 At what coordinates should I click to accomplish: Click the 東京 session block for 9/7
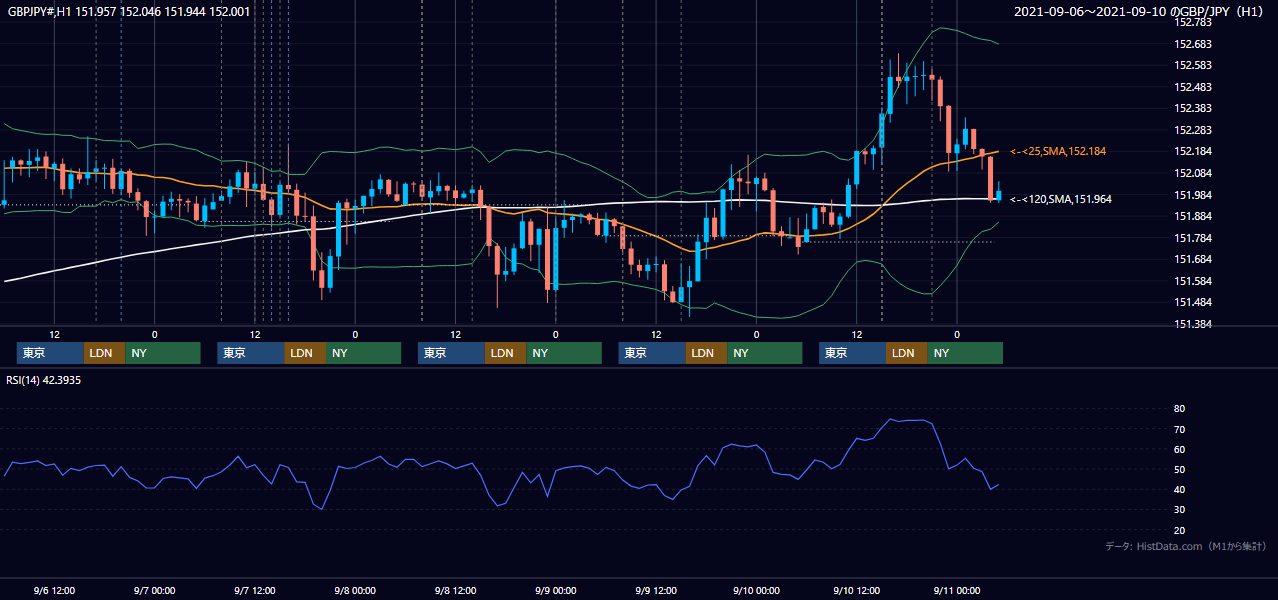pyautogui.click(x=251, y=353)
